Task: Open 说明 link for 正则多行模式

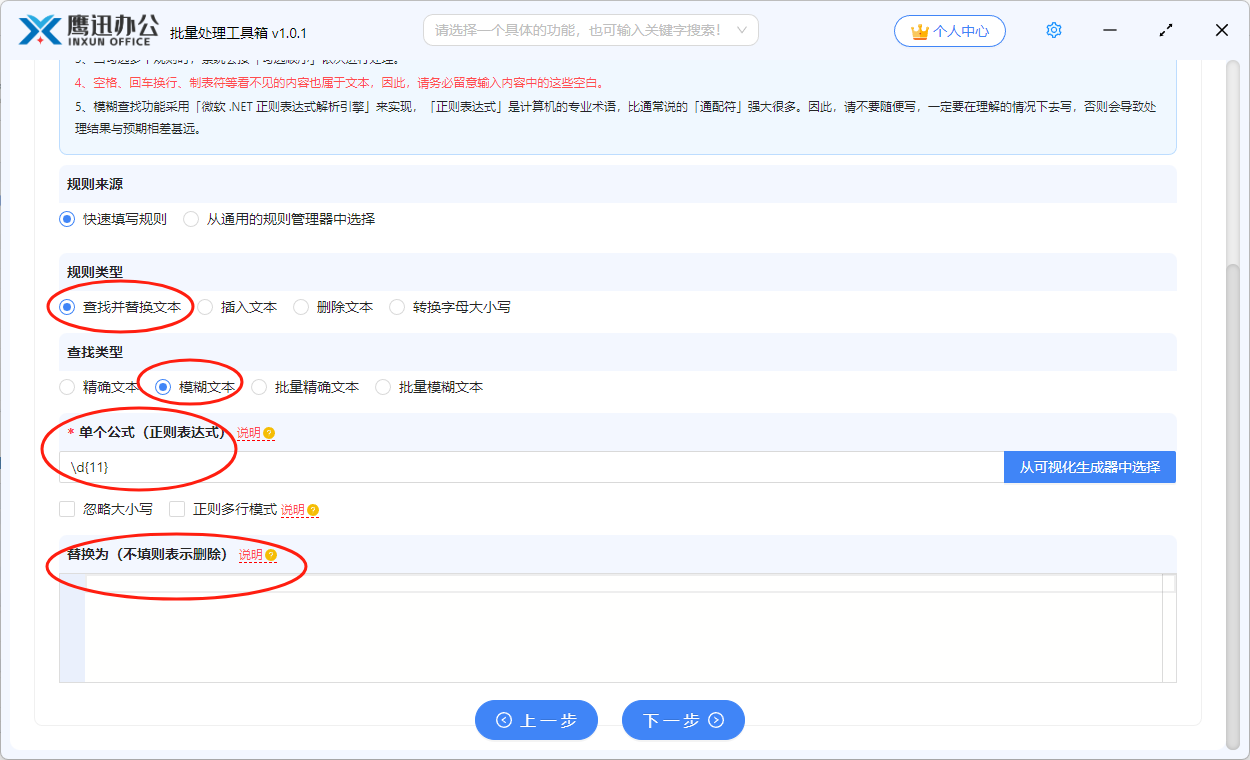Action: pyautogui.click(x=293, y=510)
